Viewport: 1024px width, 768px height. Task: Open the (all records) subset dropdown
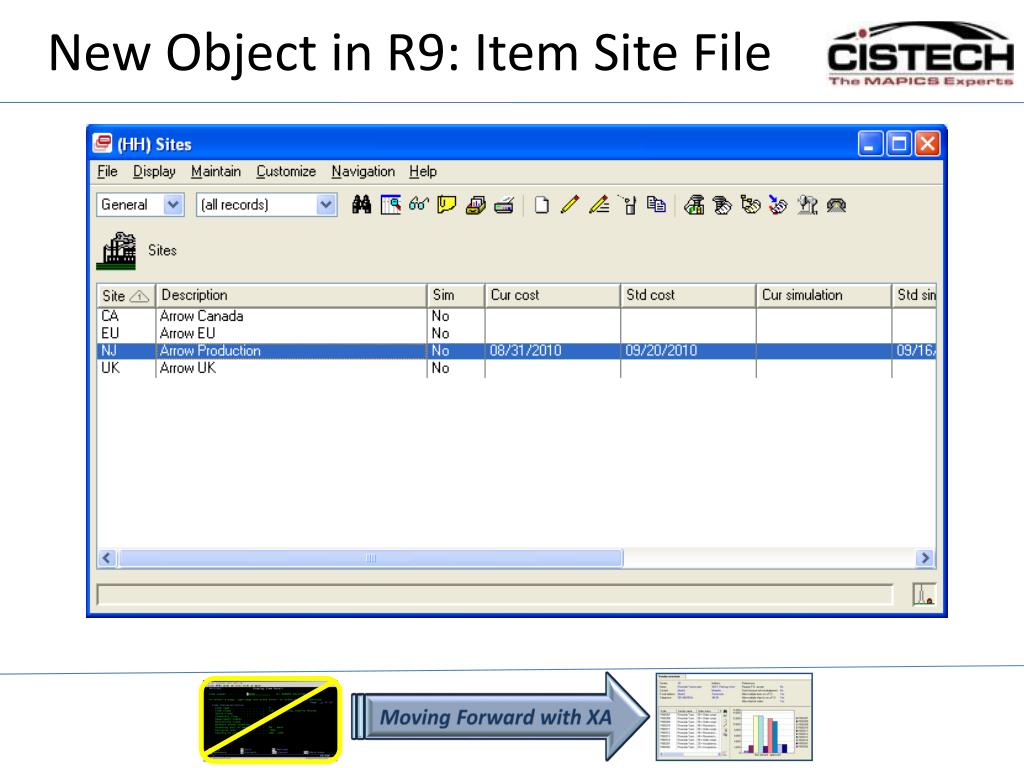pos(326,205)
